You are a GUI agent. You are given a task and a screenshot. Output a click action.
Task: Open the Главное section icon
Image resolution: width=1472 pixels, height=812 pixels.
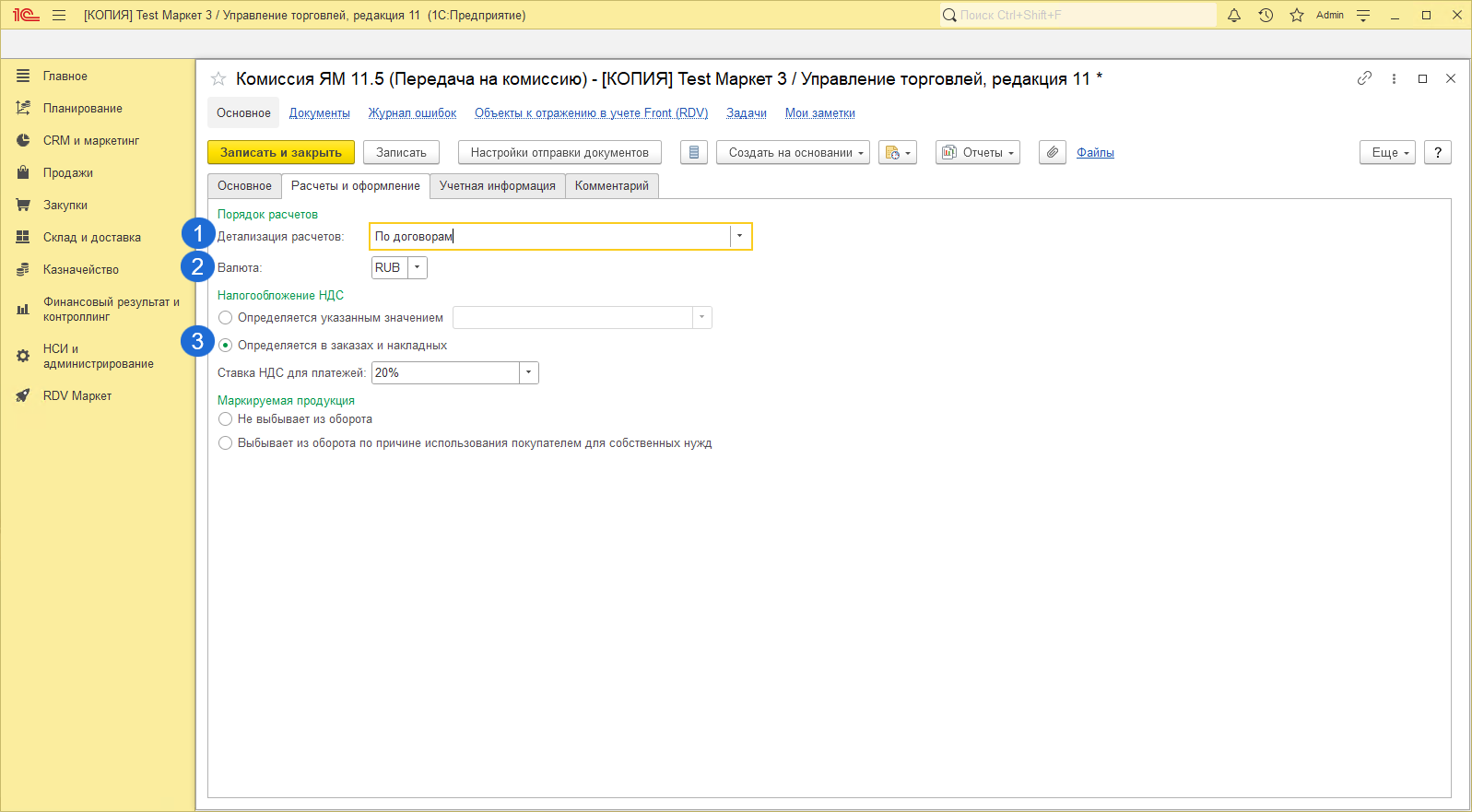pyautogui.click(x=23, y=76)
